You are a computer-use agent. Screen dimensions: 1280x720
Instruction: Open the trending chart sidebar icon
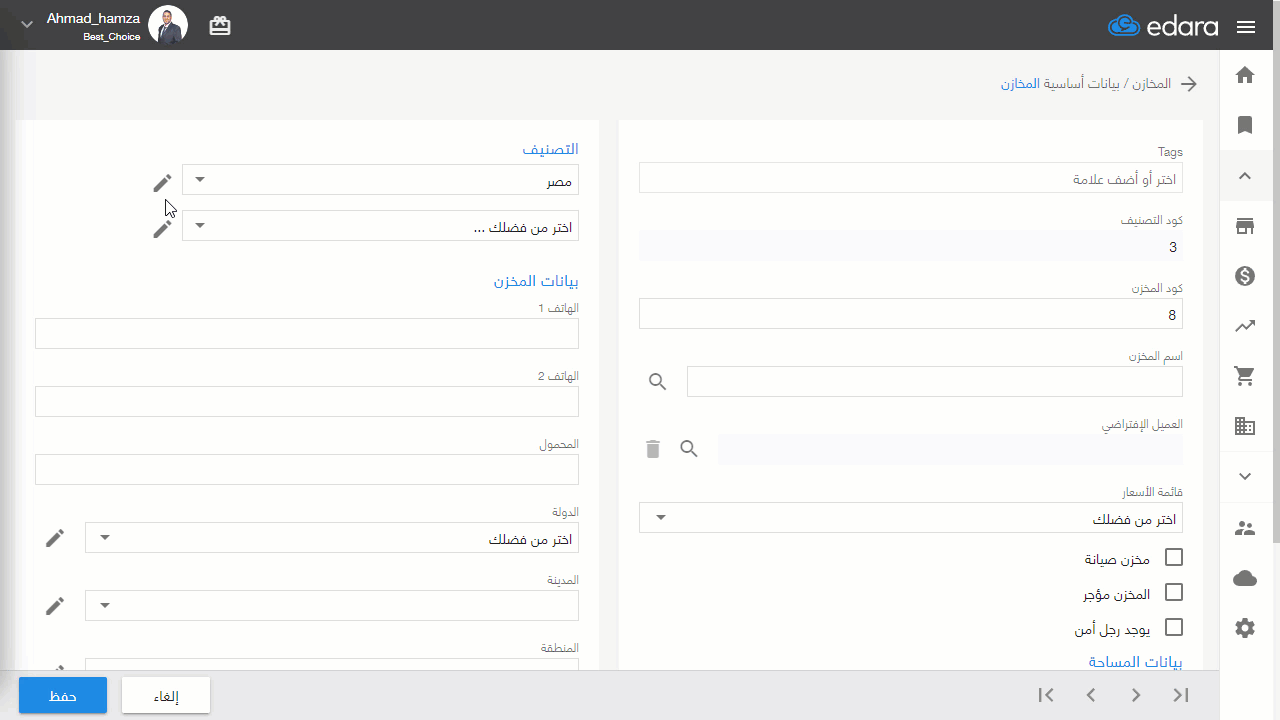coord(1245,326)
